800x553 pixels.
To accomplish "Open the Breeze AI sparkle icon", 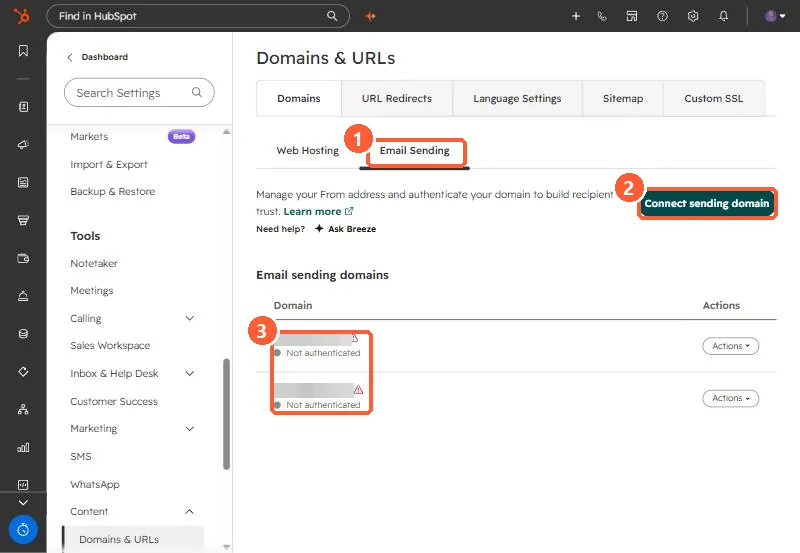I will tap(371, 16).
